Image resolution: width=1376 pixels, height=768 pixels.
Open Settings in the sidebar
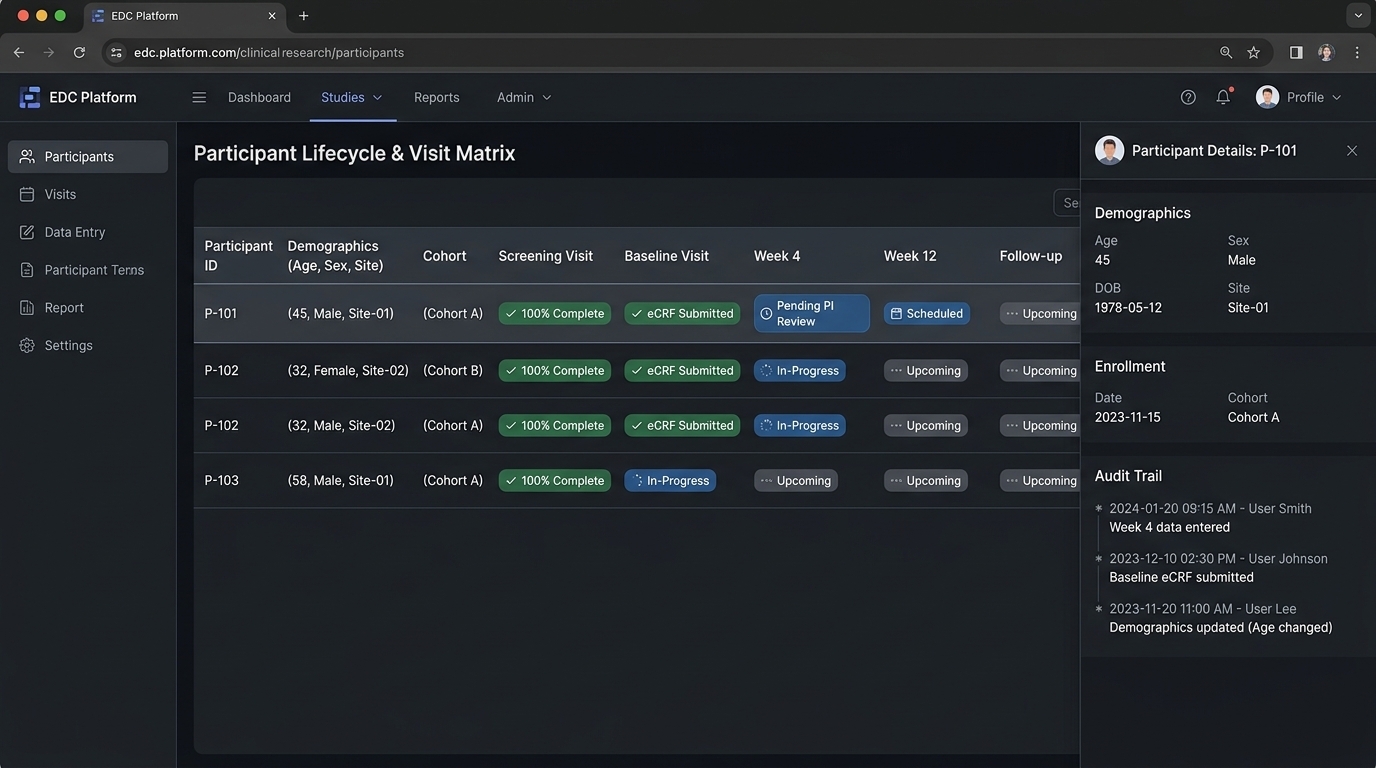pos(88,345)
